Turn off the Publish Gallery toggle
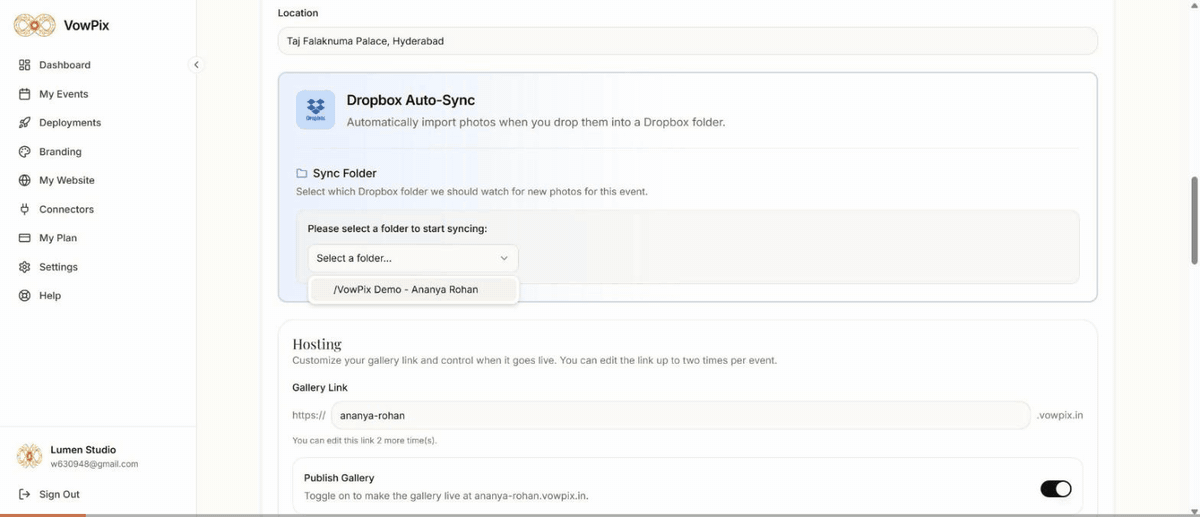Screen dimensions: 1200x517 [x=1056, y=488]
